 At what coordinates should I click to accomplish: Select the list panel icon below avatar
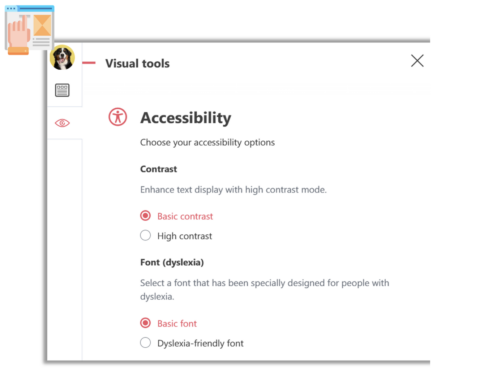(62, 90)
